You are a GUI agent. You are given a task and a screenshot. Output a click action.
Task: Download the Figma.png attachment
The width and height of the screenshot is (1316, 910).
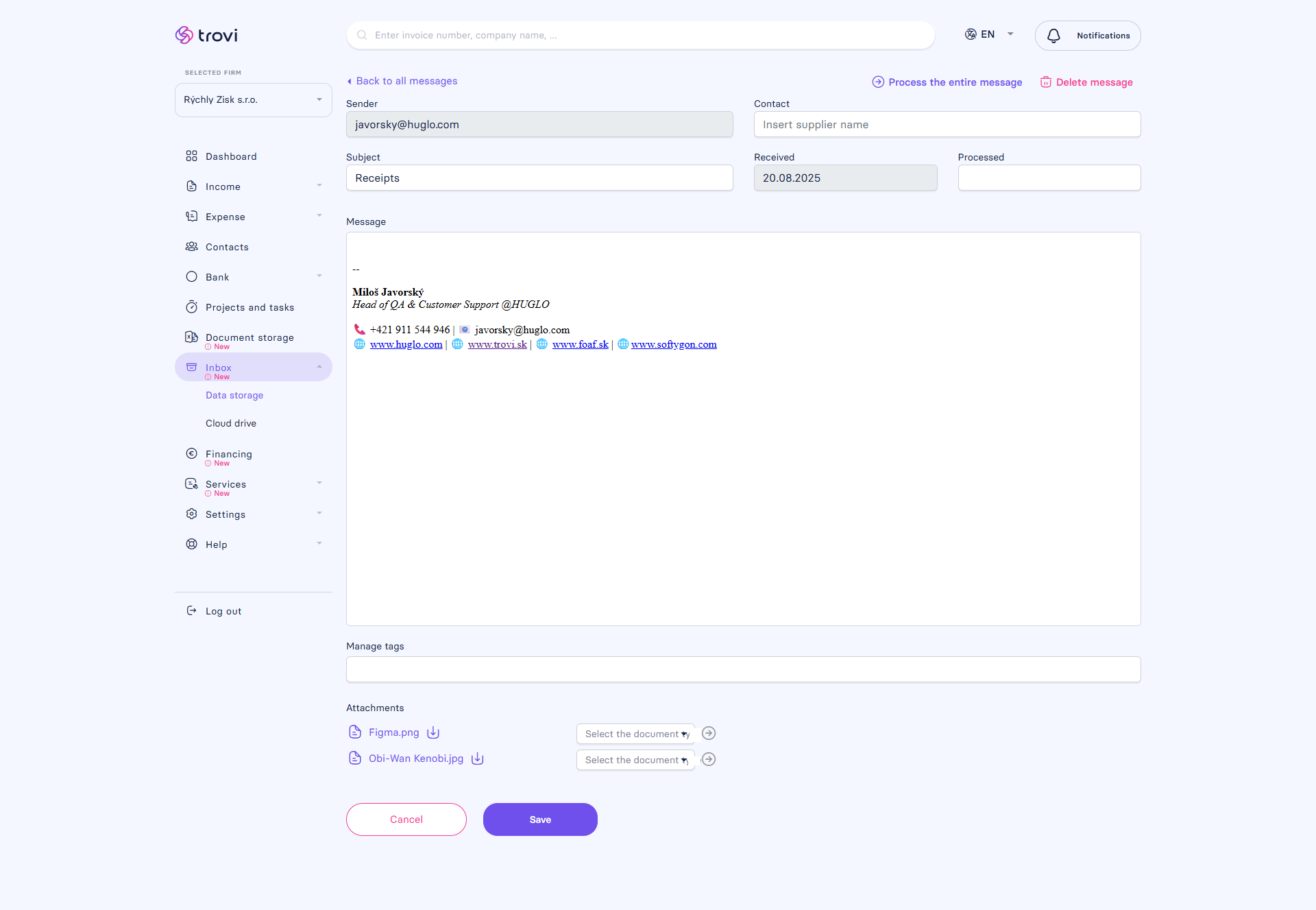click(433, 732)
